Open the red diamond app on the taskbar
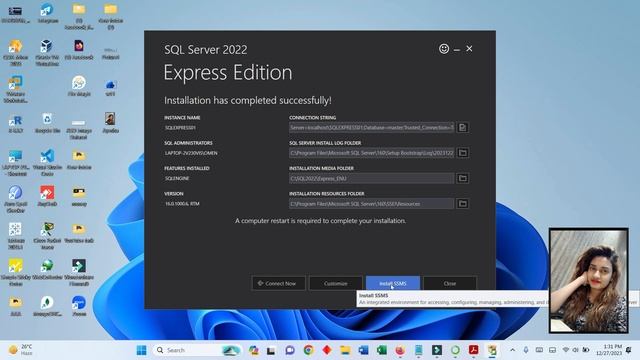The height and width of the screenshot is (360, 640). pyautogui.click(x=327, y=350)
